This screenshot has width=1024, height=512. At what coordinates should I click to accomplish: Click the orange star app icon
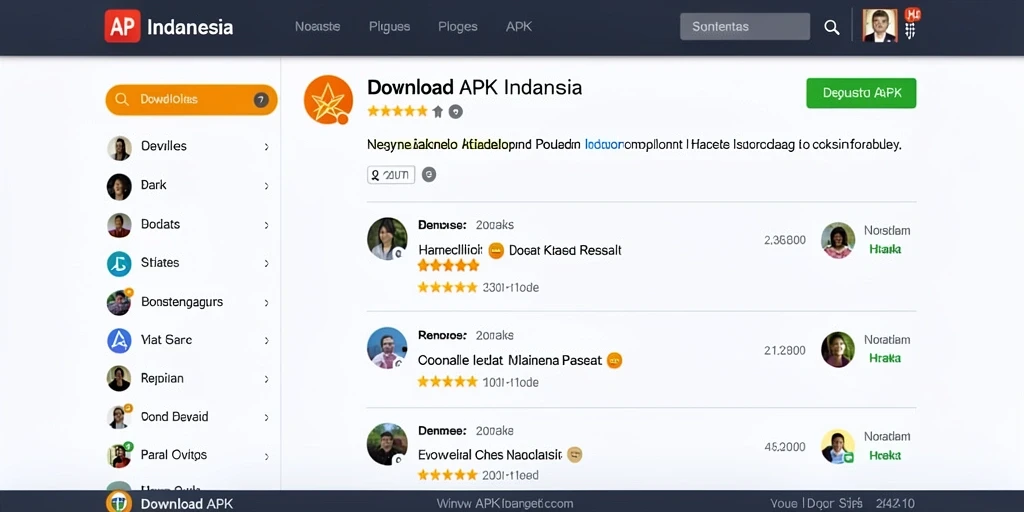(328, 100)
